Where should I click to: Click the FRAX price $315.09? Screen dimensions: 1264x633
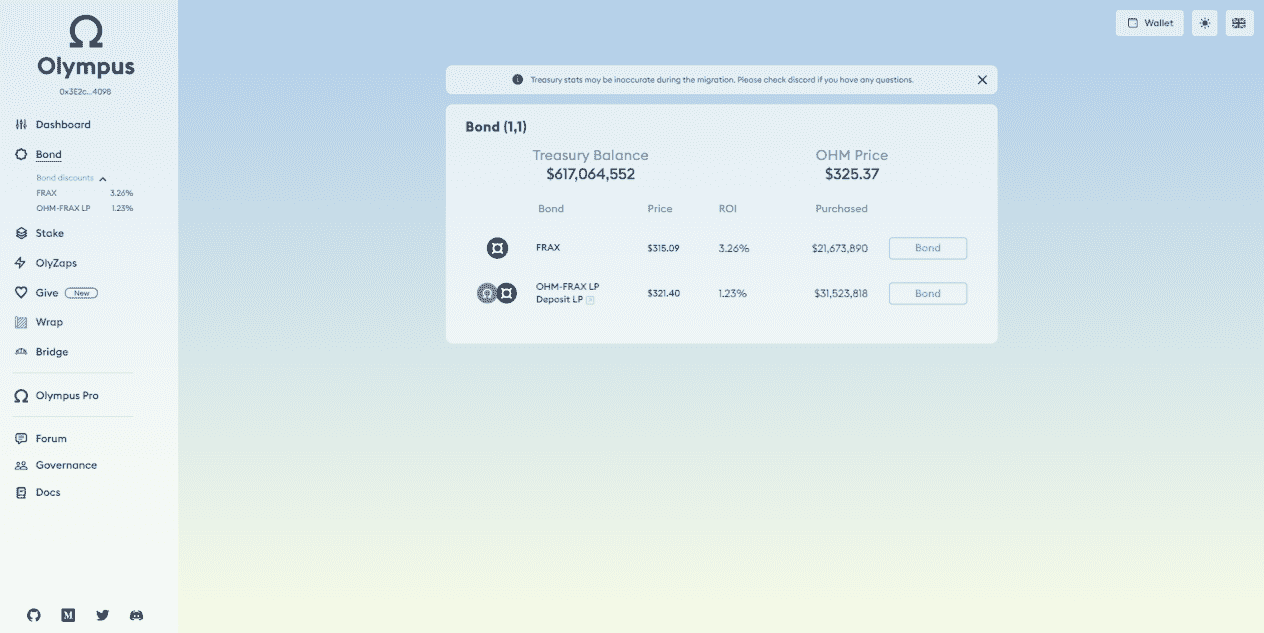point(663,248)
